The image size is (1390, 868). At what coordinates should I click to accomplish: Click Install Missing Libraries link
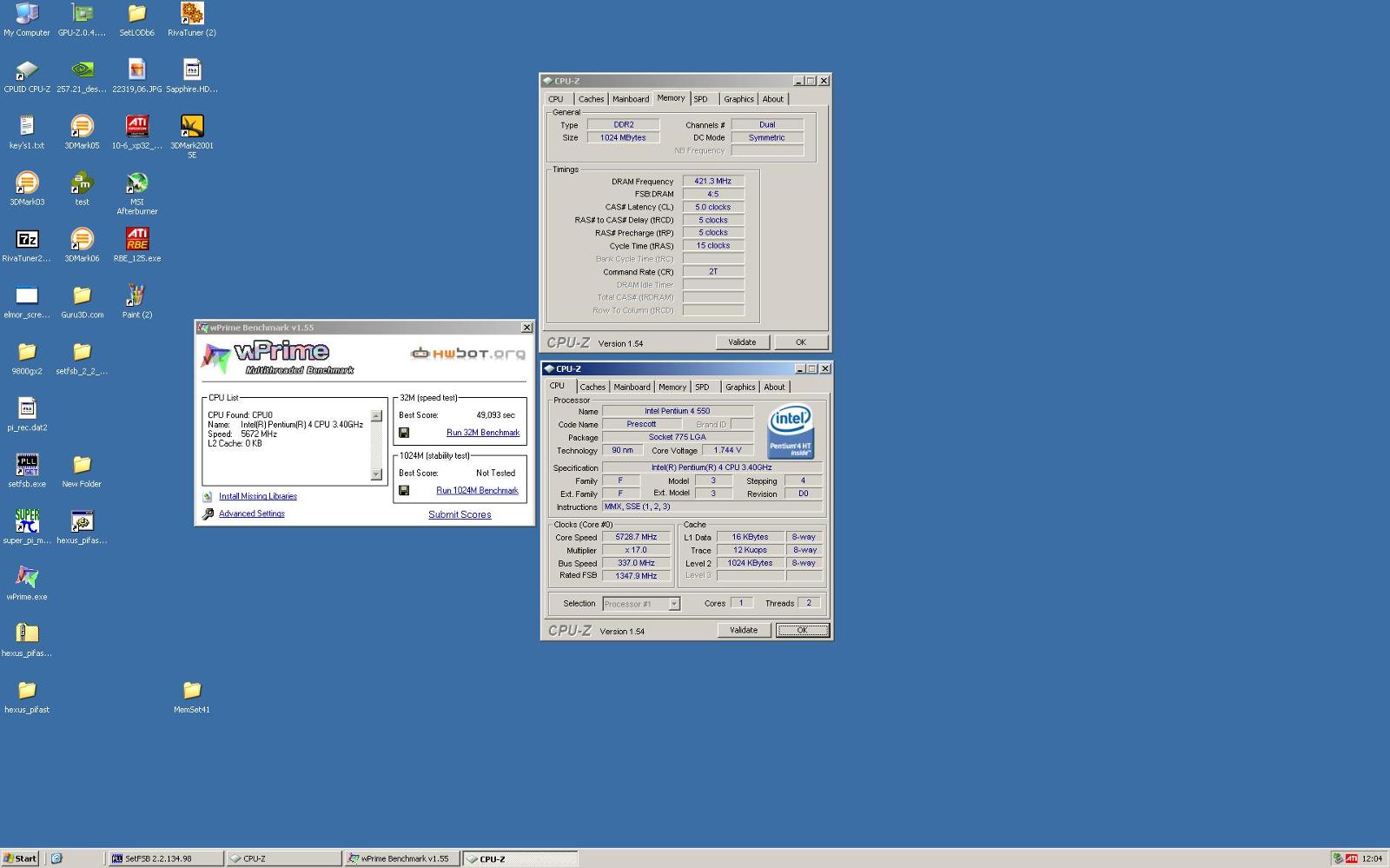pyautogui.click(x=258, y=496)
